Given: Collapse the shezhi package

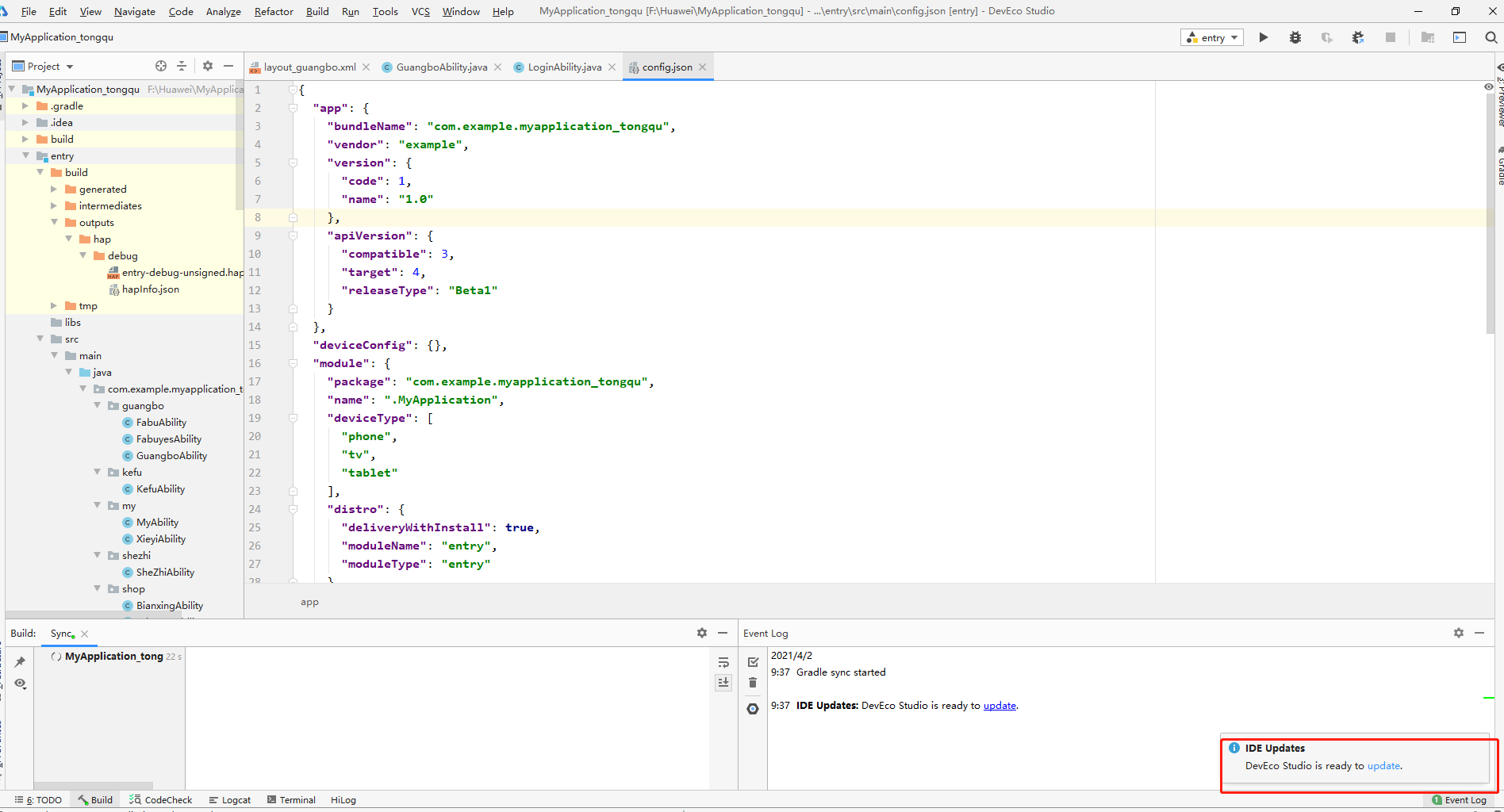Looking at the screenshot, I should (97, 555).
